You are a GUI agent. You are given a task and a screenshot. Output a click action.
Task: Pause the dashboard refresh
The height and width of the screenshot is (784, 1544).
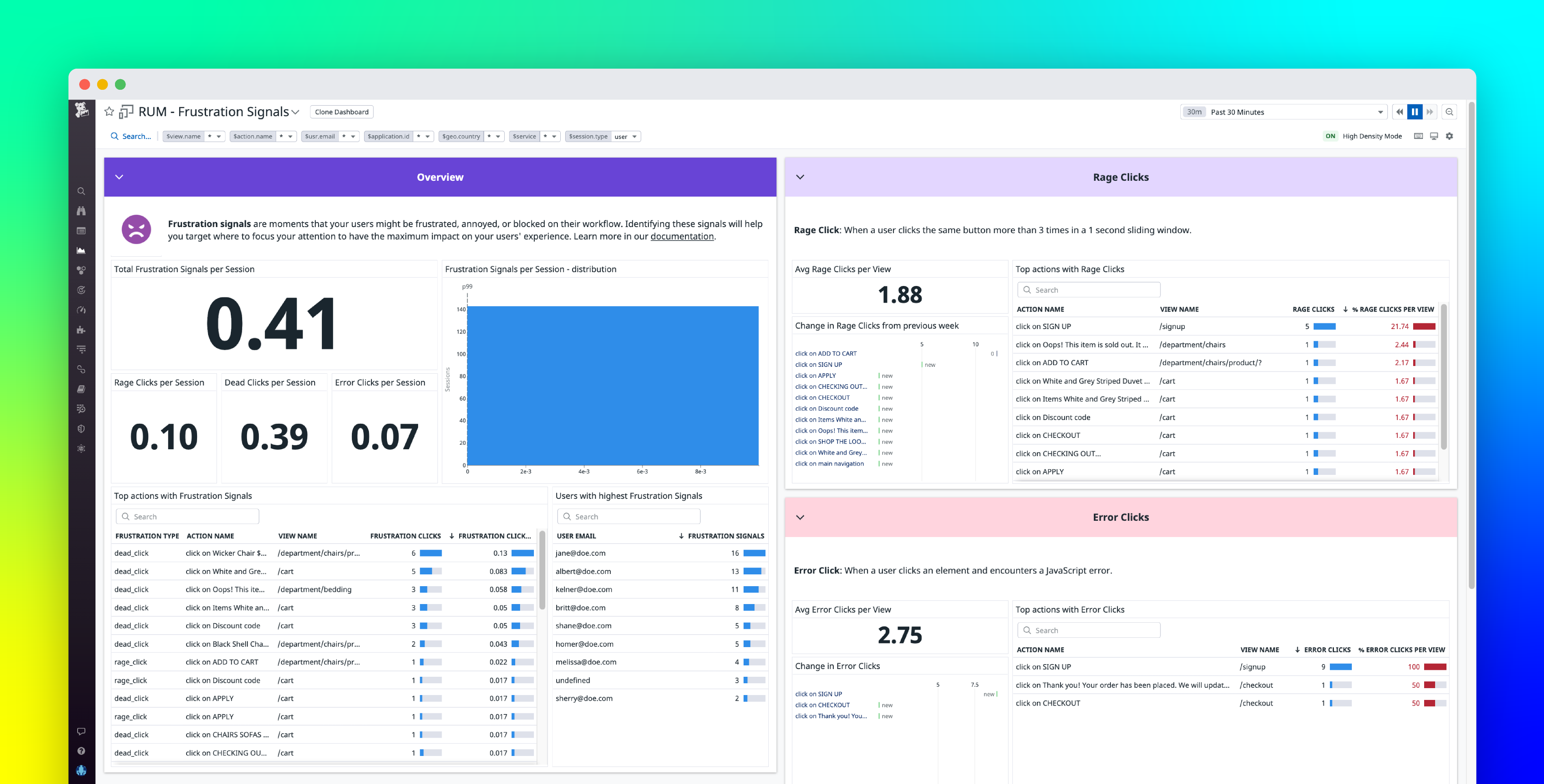pyautogui.click(x=1415, y=111)
